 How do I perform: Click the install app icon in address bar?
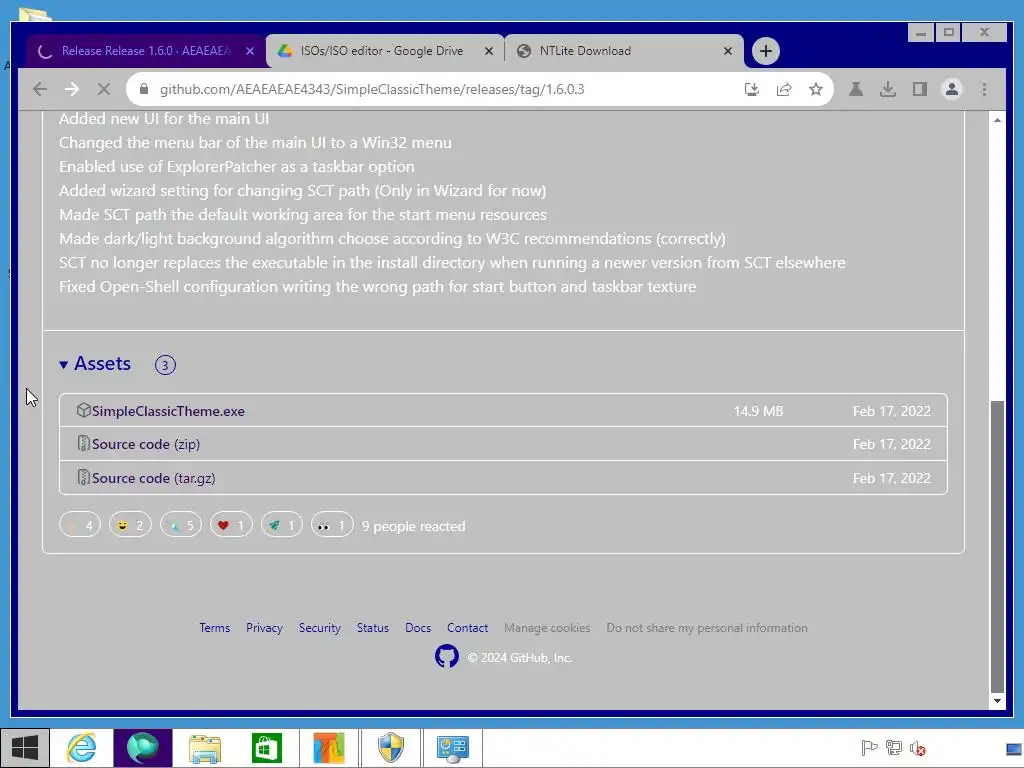(x=752, y=89)
